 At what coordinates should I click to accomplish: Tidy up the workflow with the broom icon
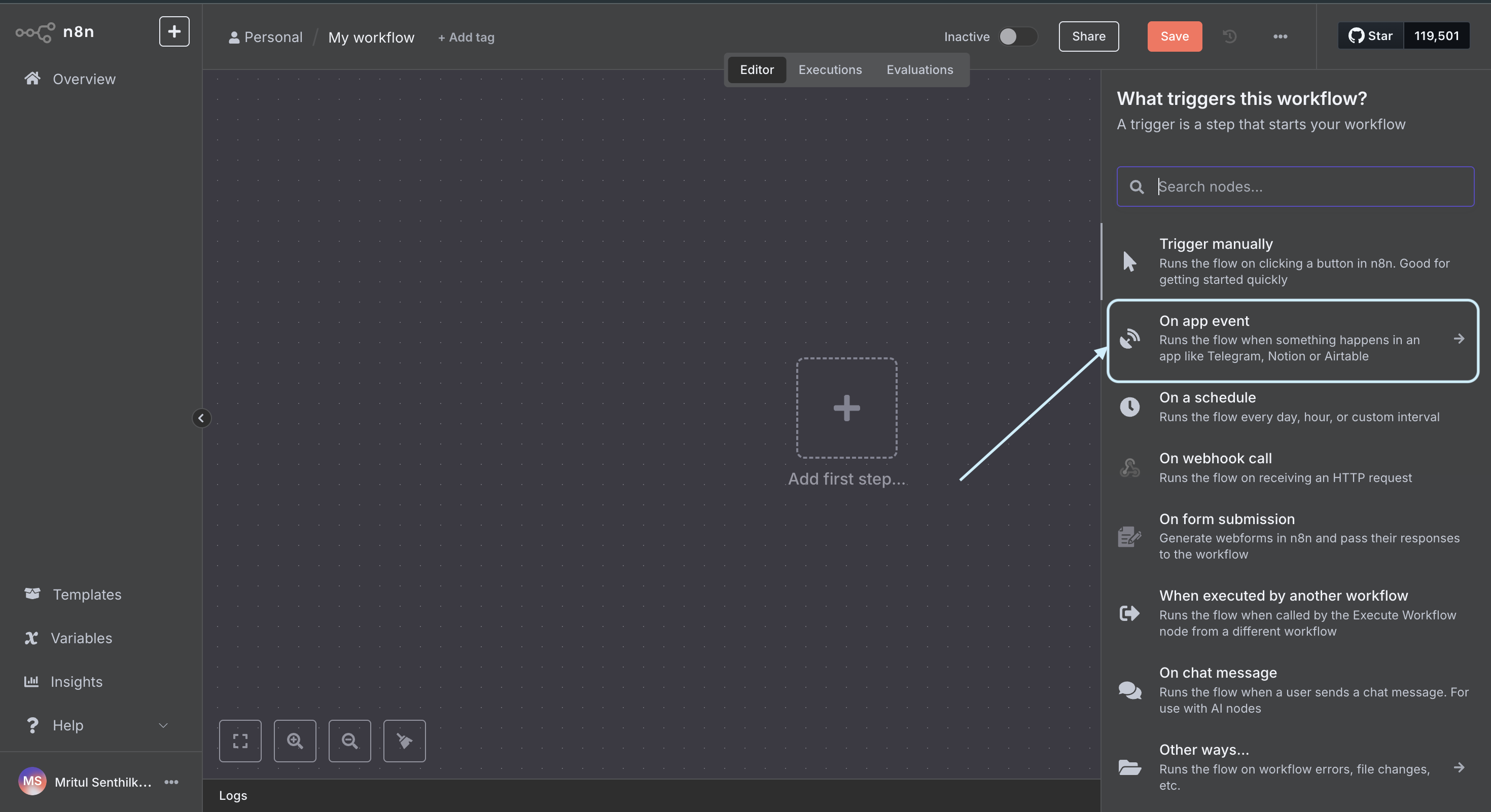tap(403, 741)
